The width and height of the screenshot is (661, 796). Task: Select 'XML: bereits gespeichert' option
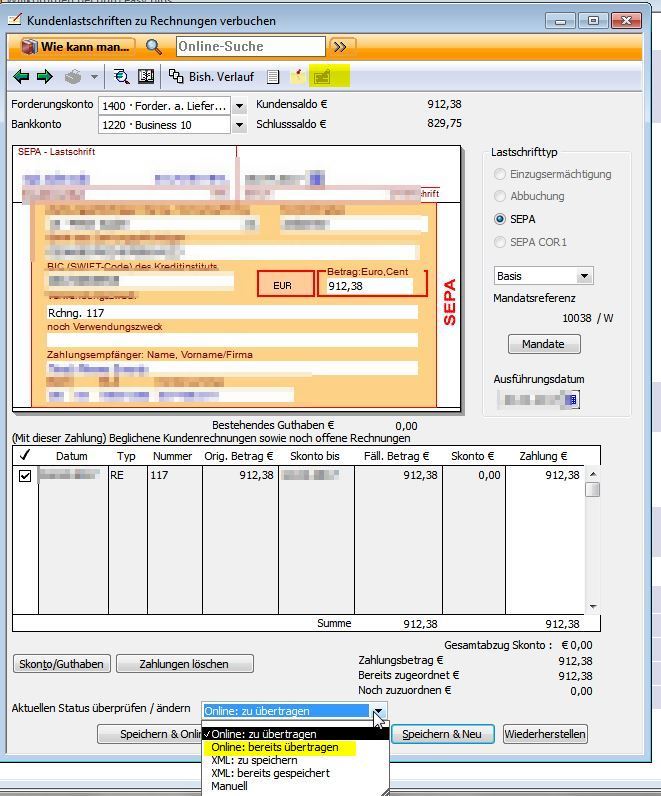(x=295, y=773)
